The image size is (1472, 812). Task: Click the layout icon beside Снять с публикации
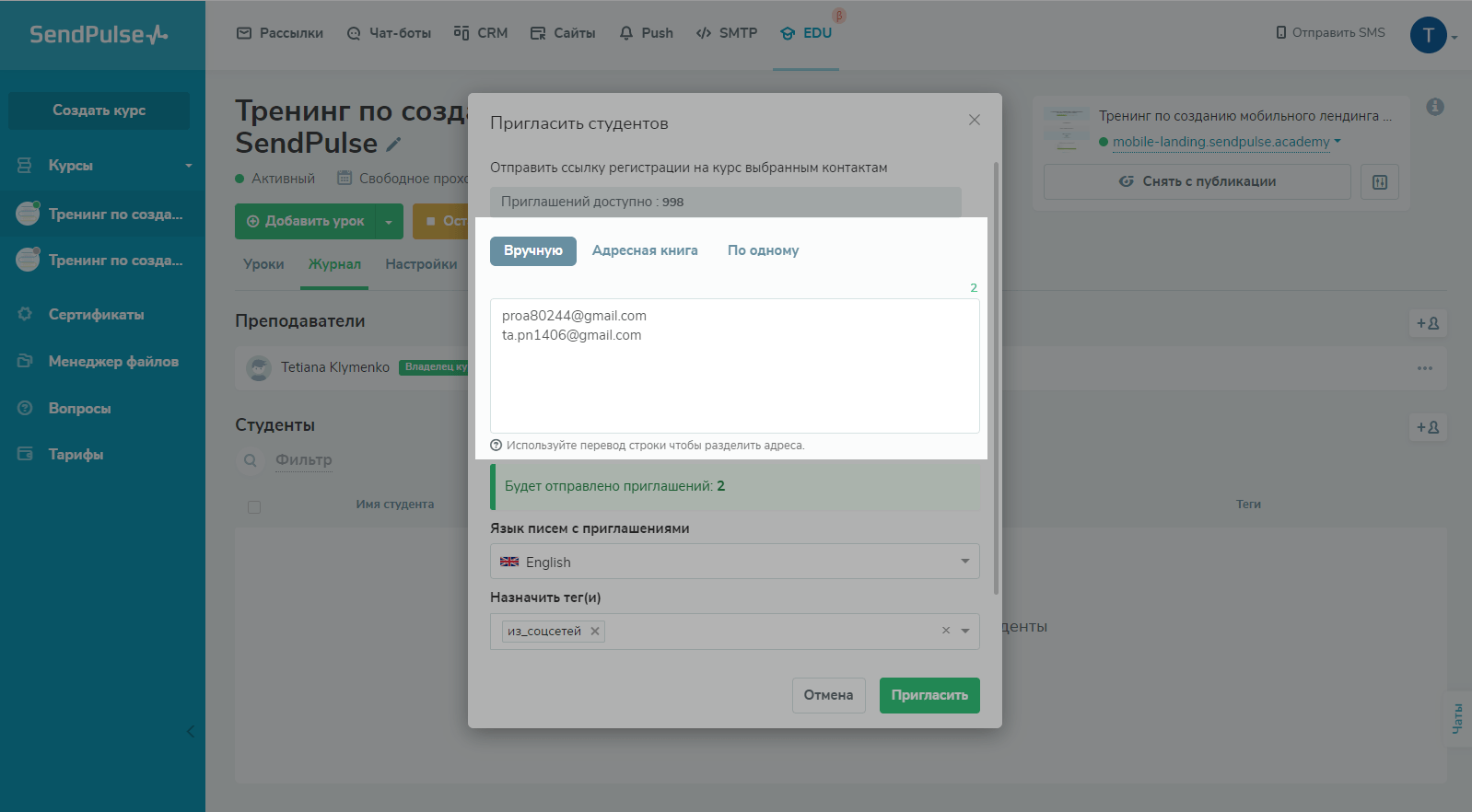coord(1379,182)
